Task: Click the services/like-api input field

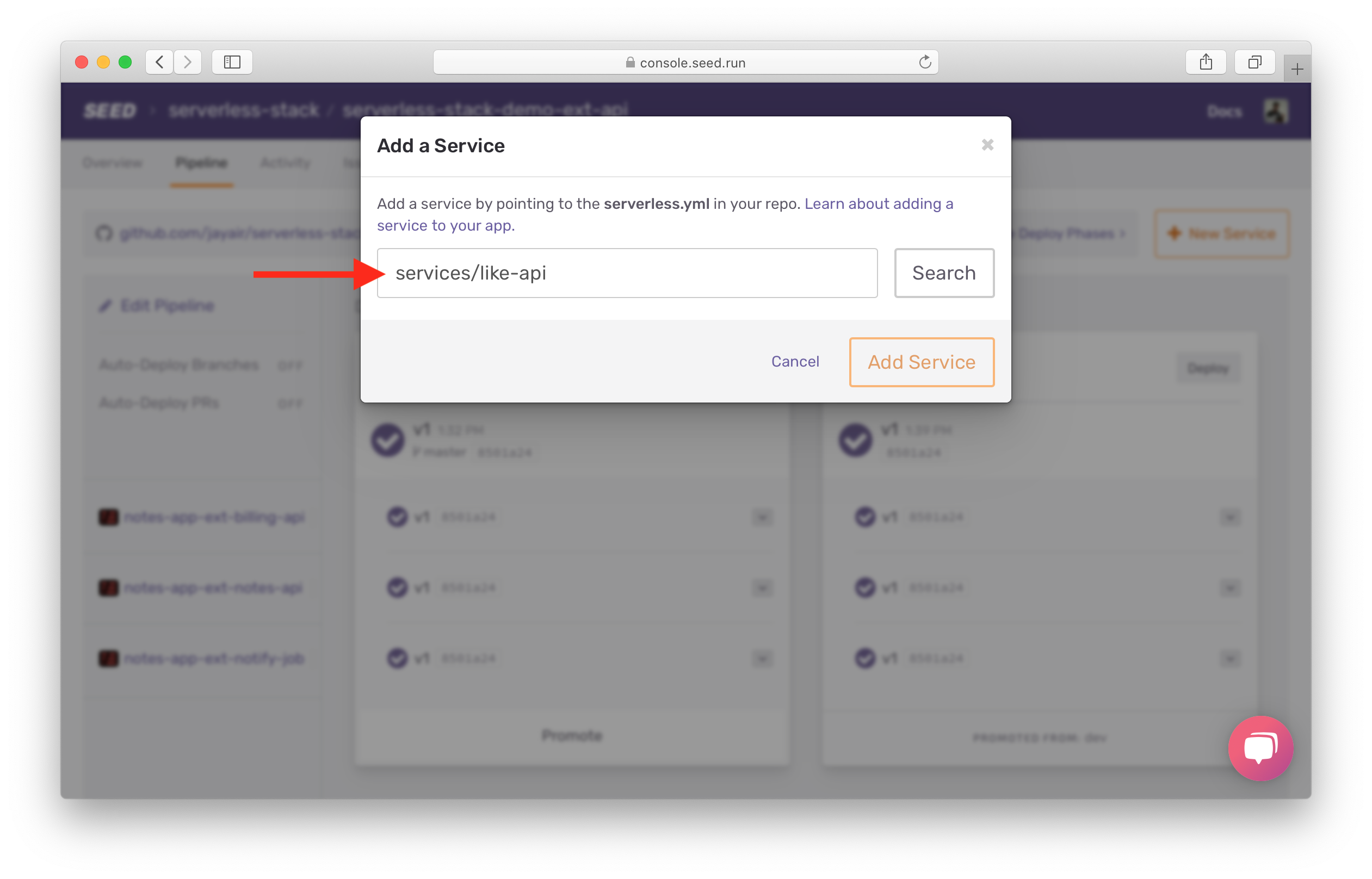Action: tap(629, 272)
